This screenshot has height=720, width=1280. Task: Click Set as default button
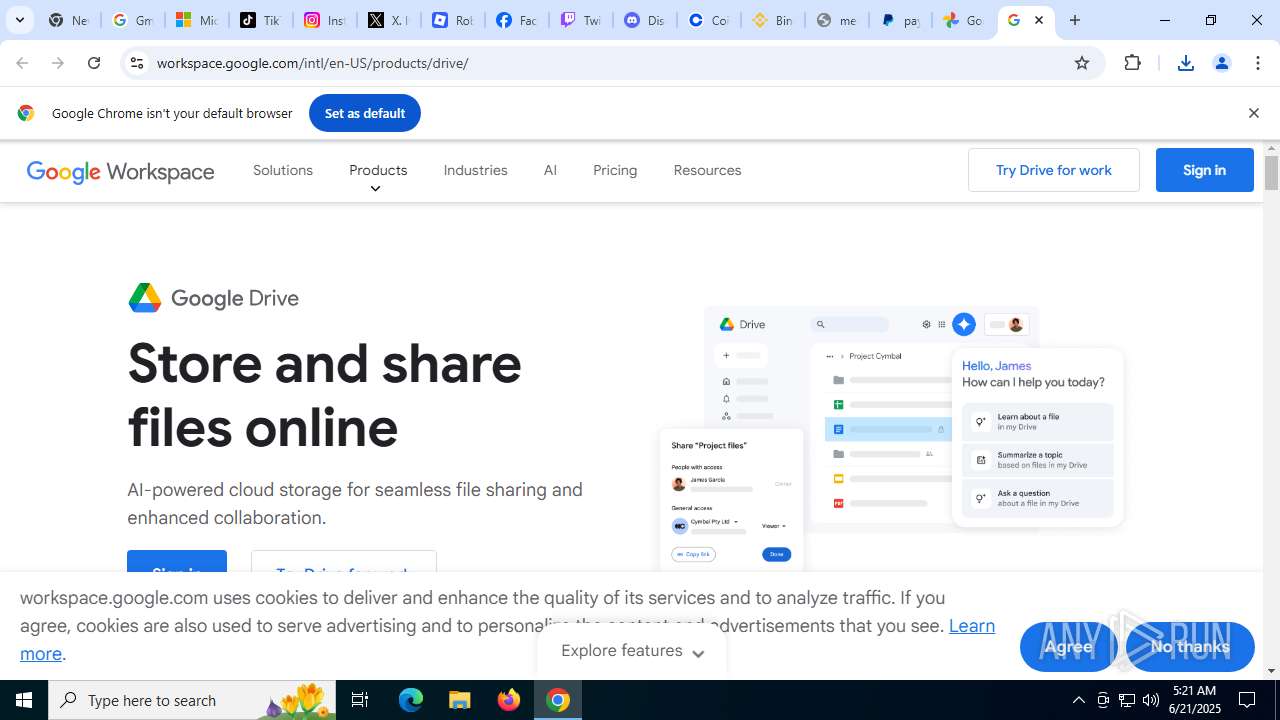point(365,113)
